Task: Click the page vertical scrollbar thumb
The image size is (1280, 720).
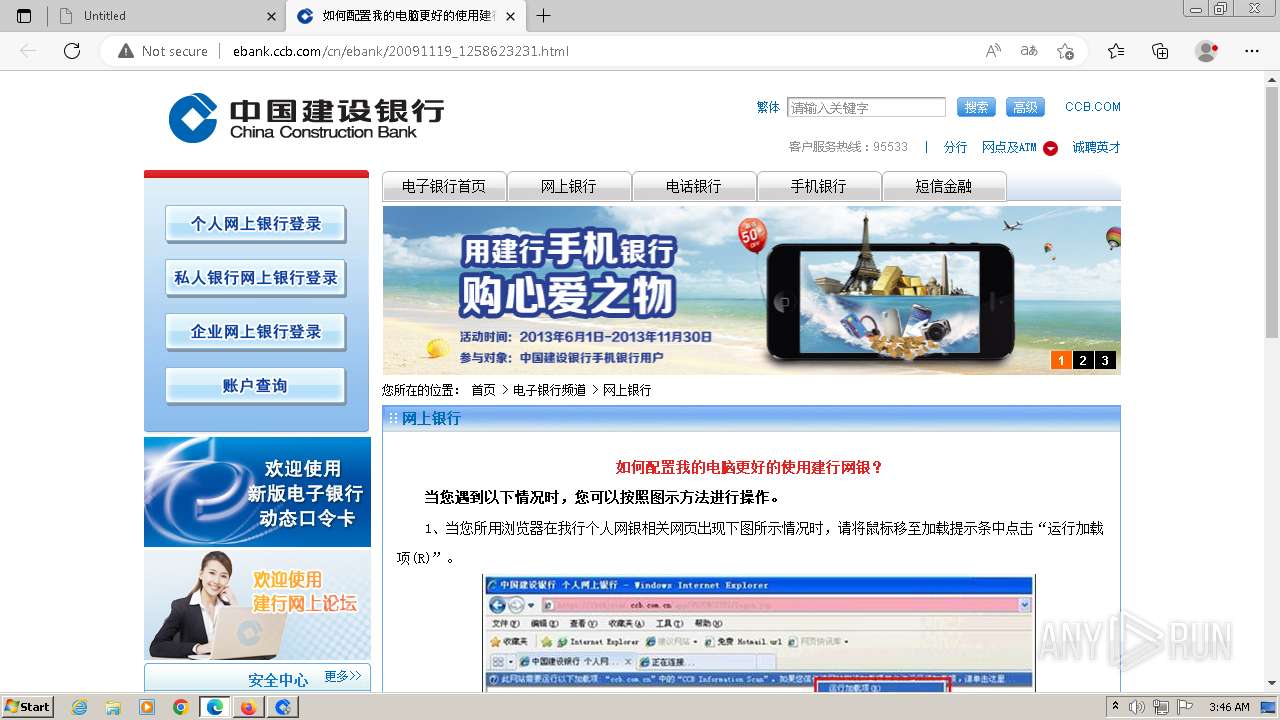Action: point(1271,212)
